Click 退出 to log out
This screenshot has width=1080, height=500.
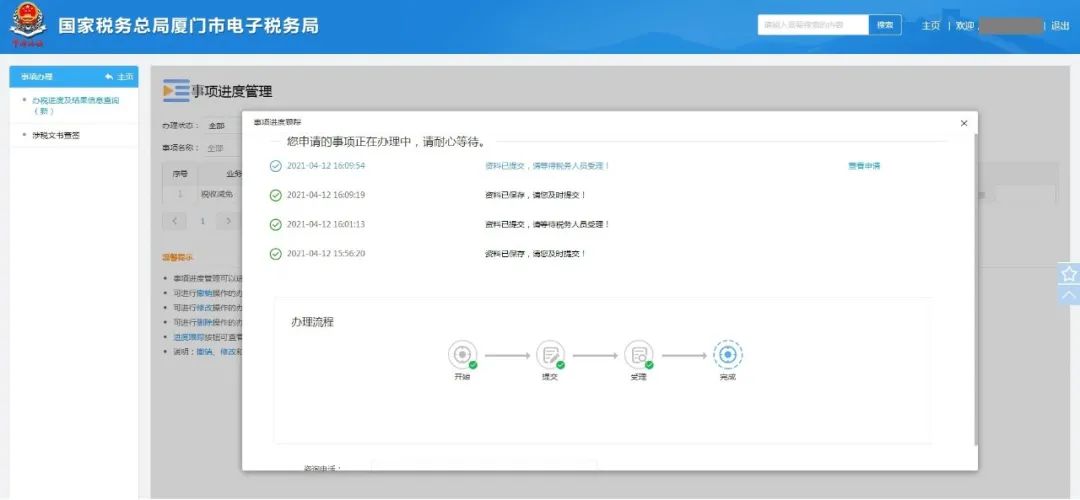(x=1060, y=25)
